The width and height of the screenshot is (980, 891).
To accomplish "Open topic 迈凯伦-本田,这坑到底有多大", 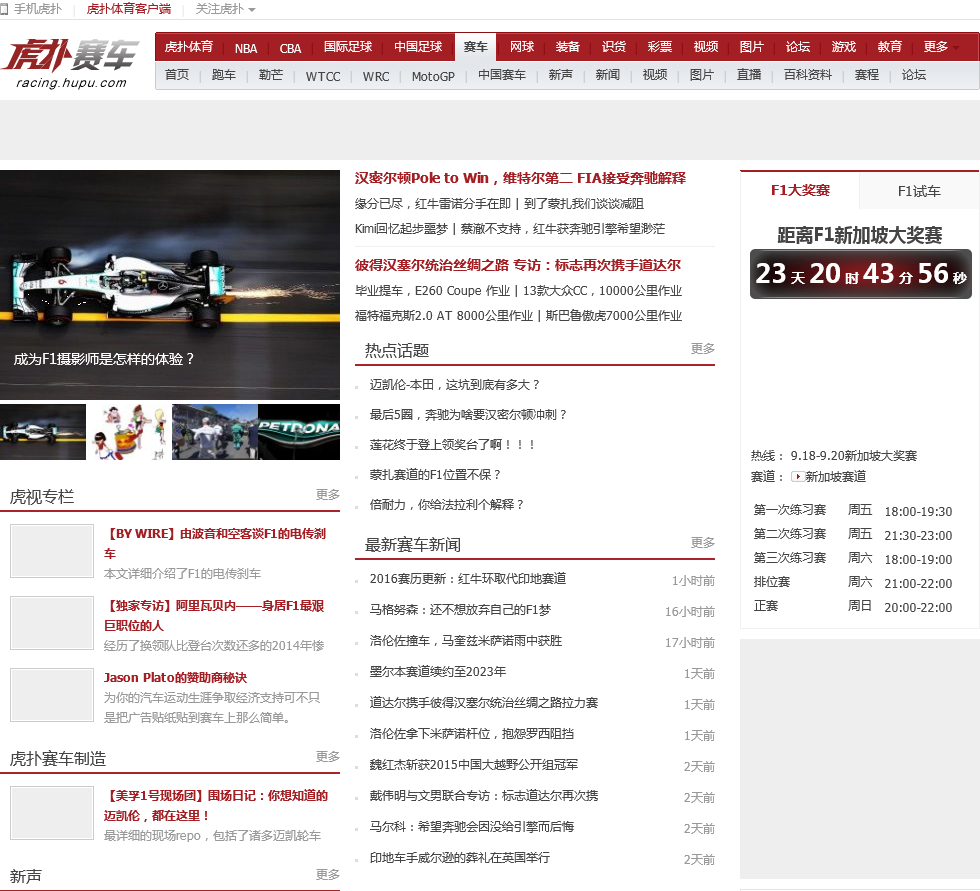I will pos(454,385).
